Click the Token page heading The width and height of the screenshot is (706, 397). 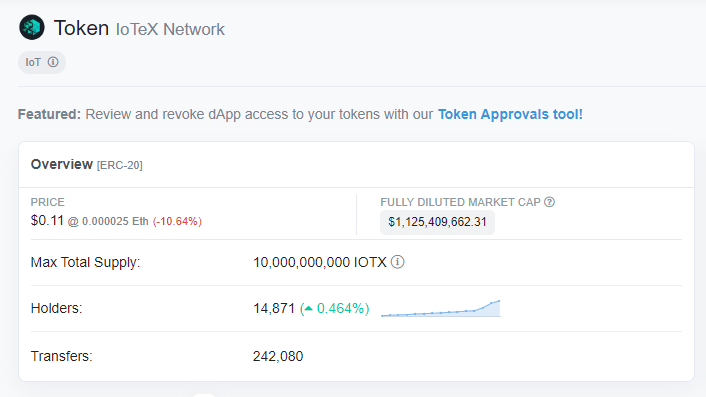[x=81, y=28]
